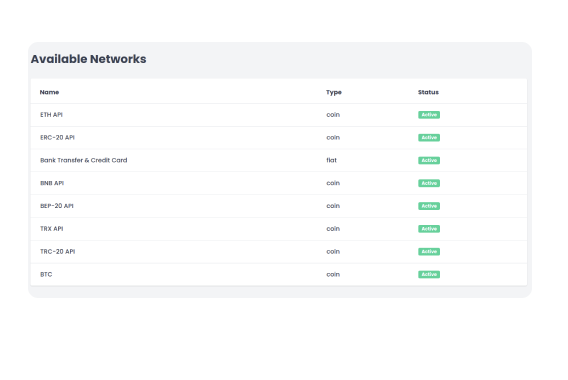Click the Status column header
The image size is (568, 380).
pos(428,92)
